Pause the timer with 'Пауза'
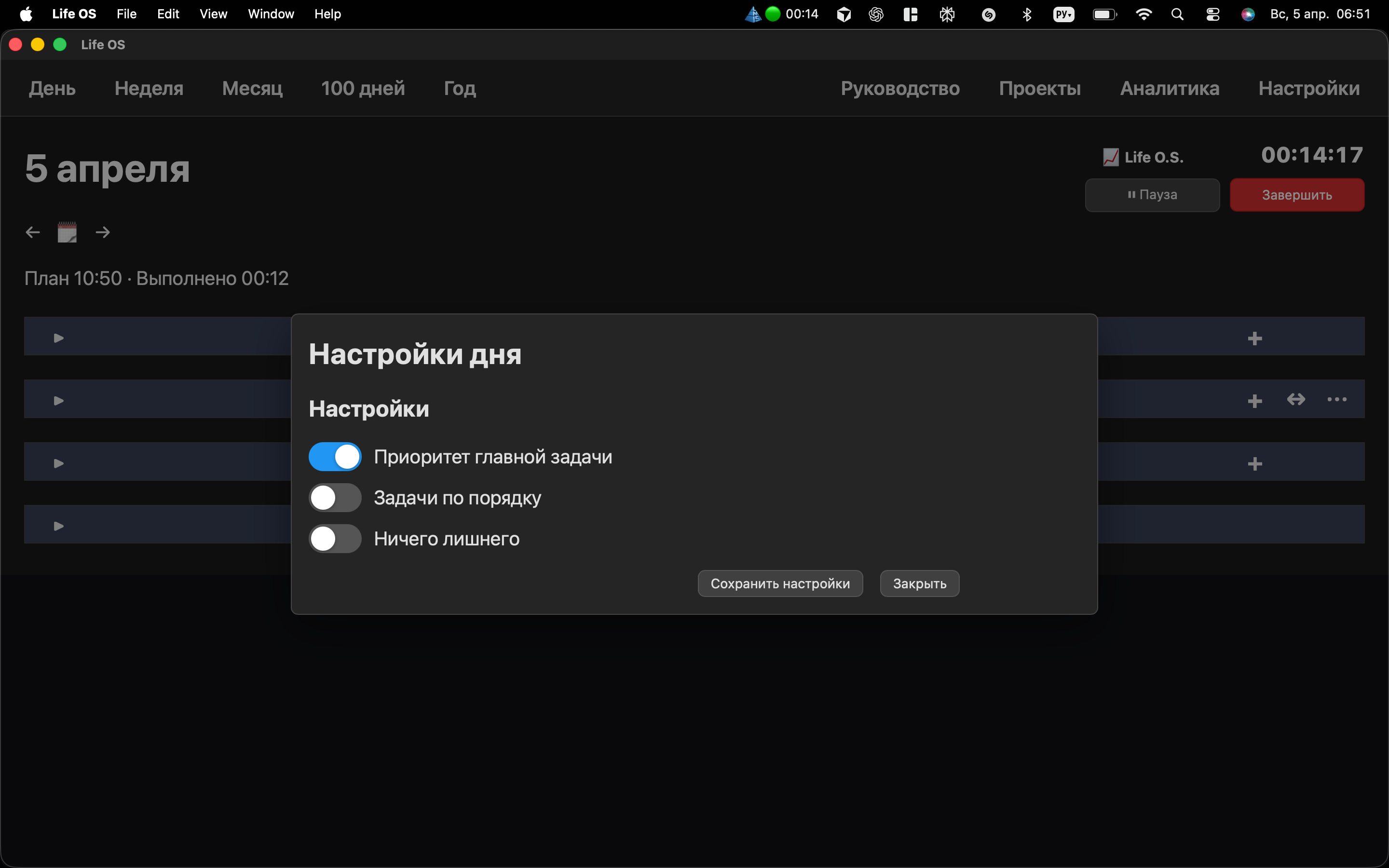The height and width of the screenshot is (868, 1389). (x=1152, y=195)
